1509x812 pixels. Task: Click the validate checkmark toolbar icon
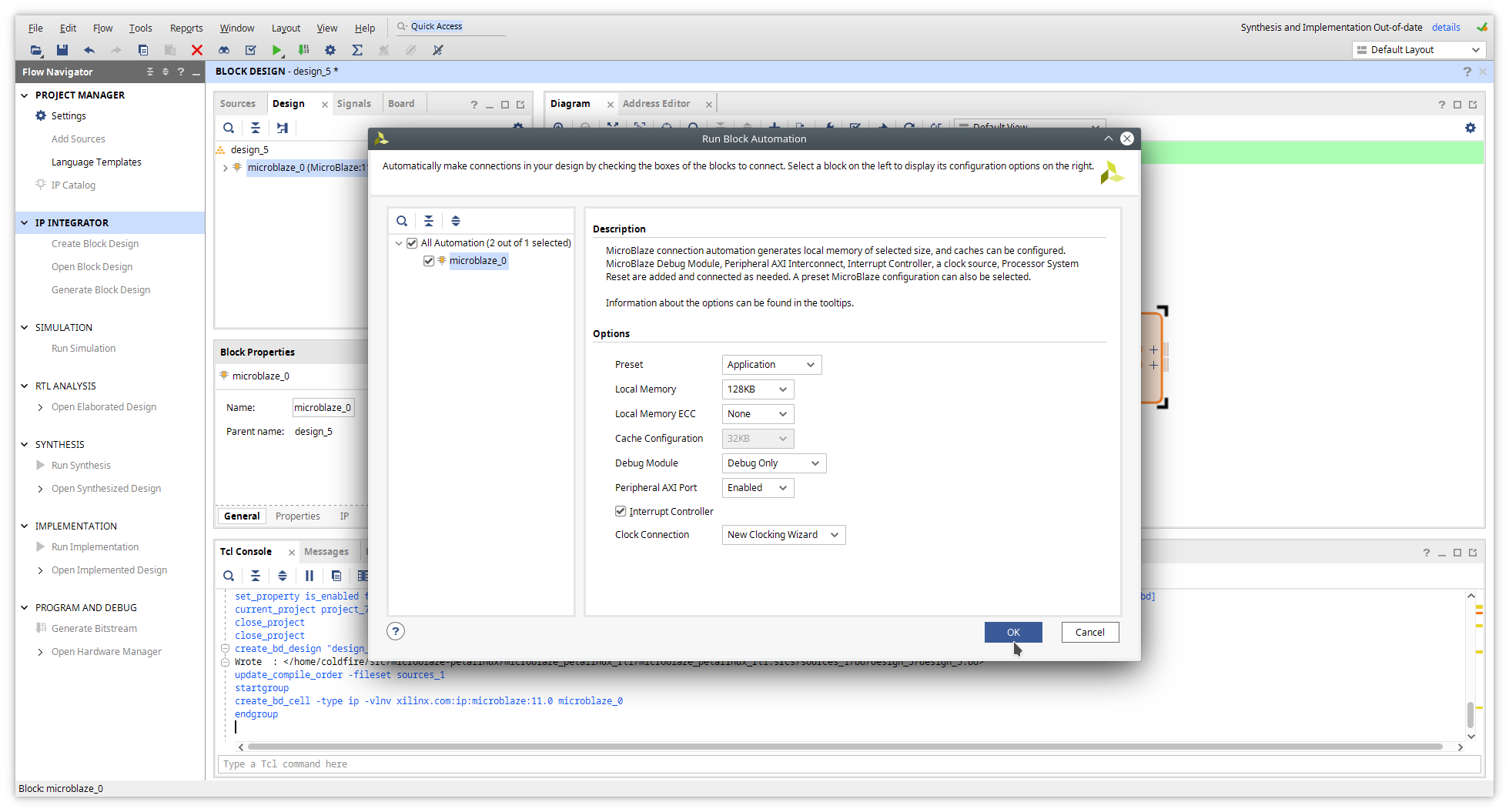(250, 50)
